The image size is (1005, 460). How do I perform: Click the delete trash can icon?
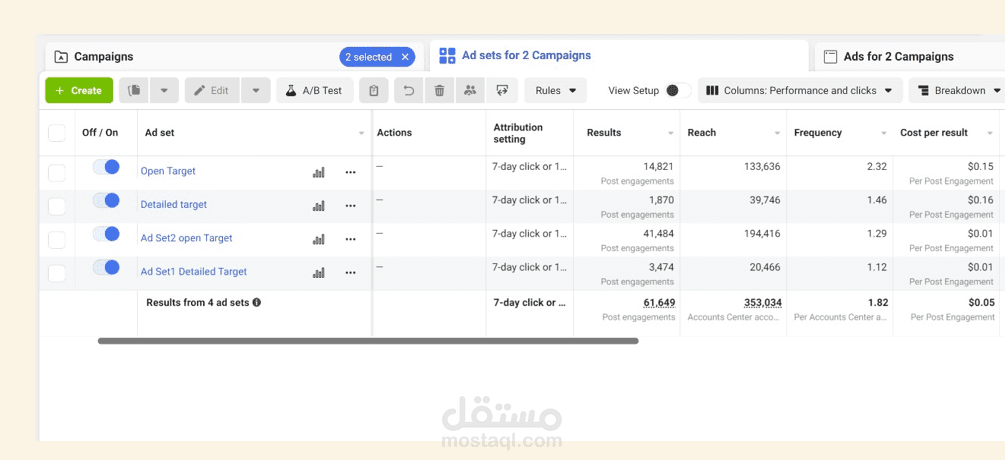point(439,90)
